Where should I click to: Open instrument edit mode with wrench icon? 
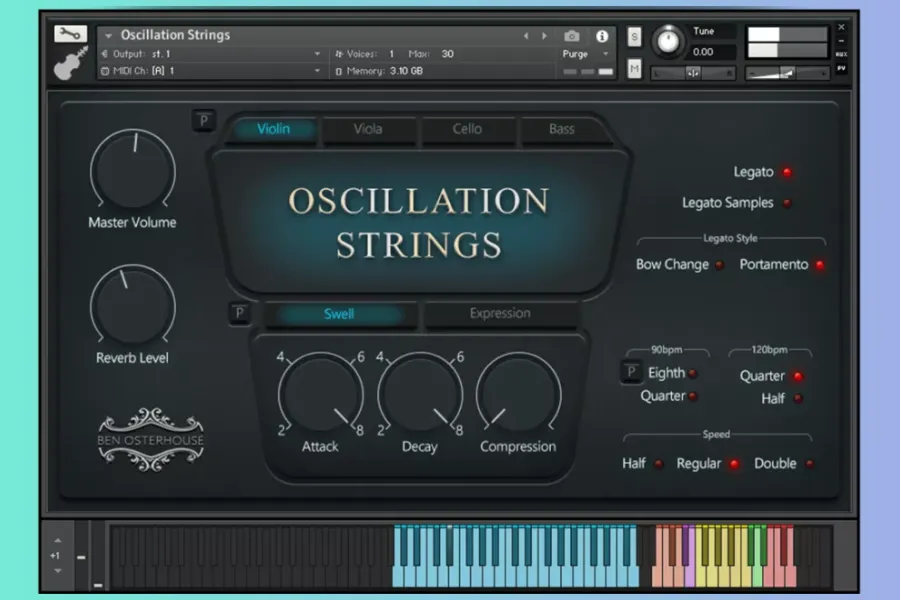[70, 34]
